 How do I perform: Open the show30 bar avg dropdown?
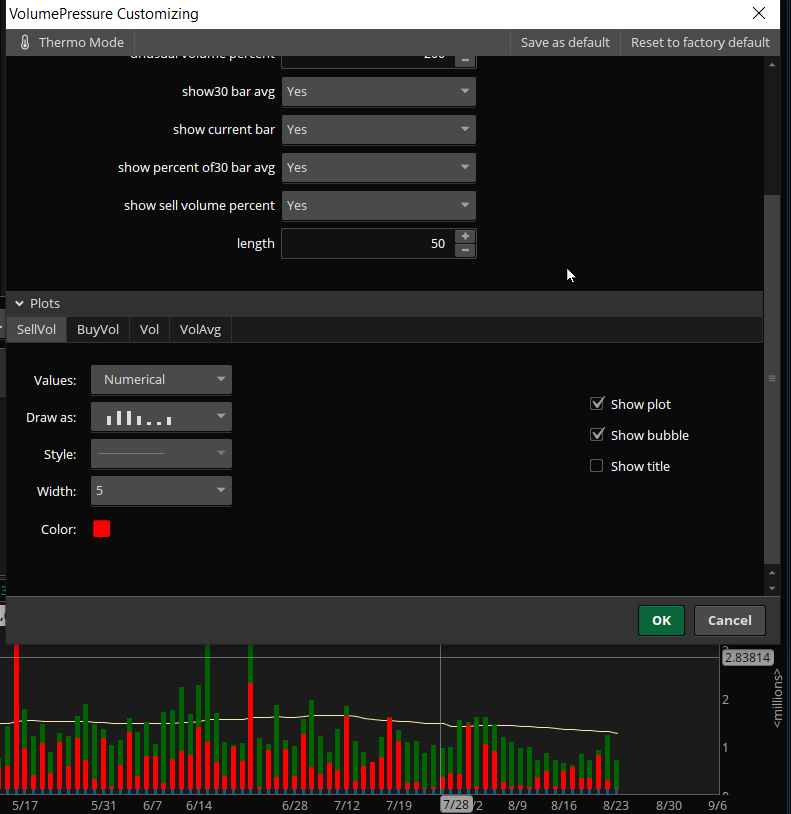[378, 92]
